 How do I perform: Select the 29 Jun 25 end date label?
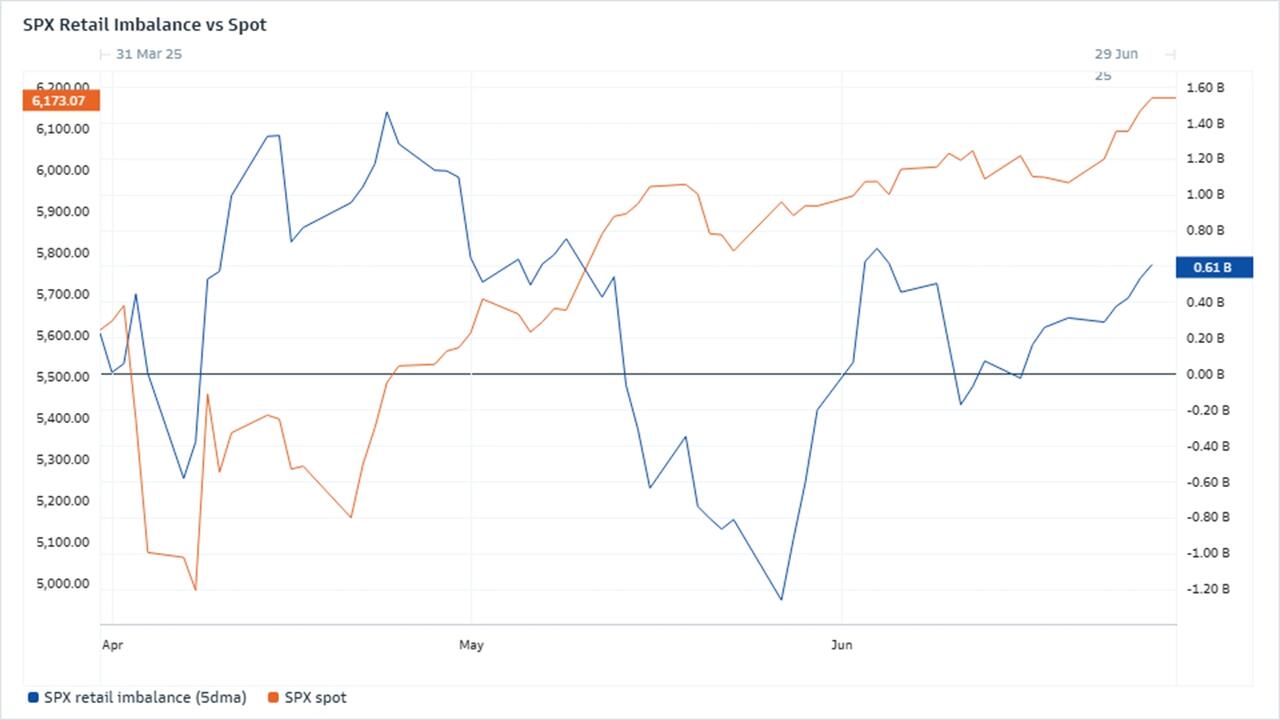[x=1116, y=56]
